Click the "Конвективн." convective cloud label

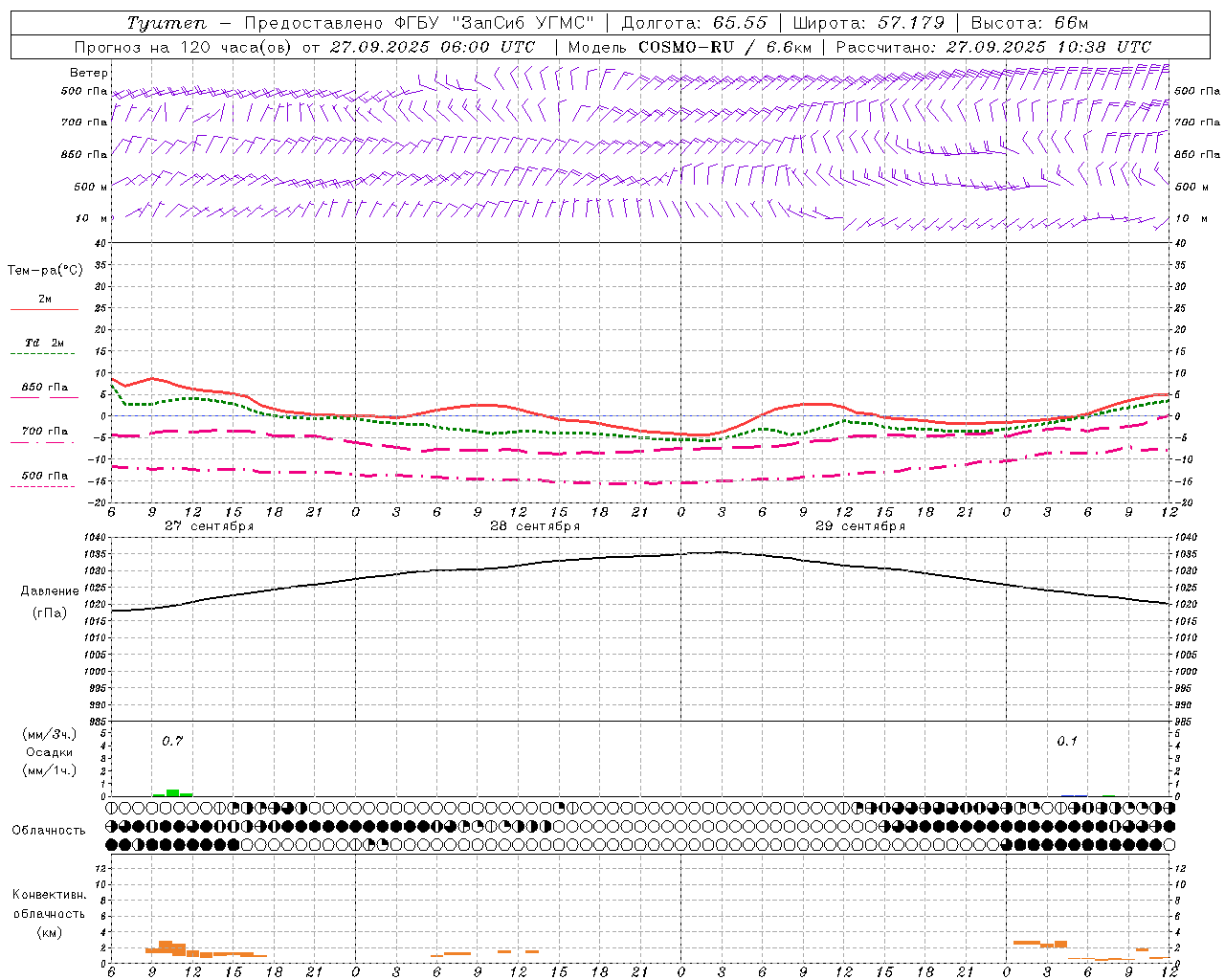[49, 895]
